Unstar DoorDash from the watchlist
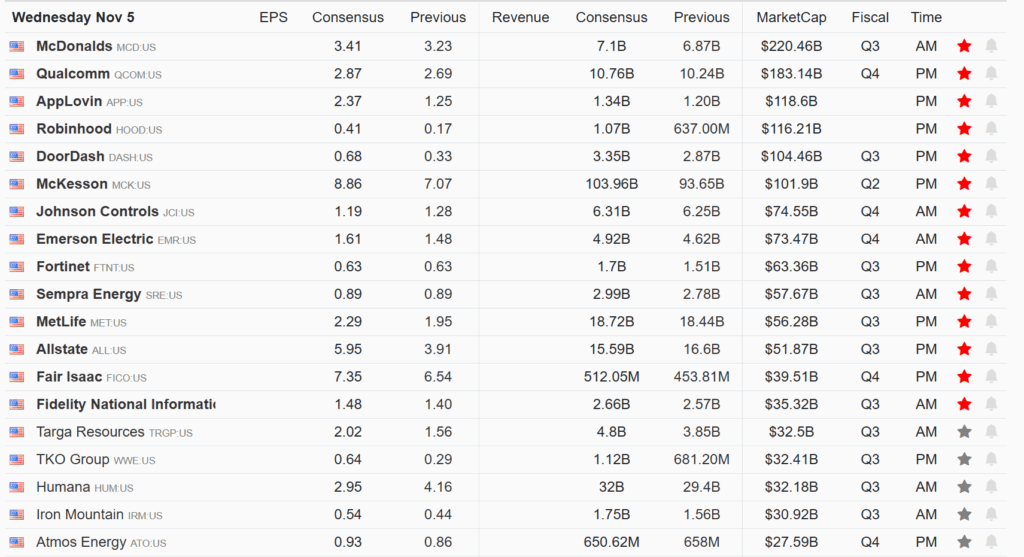 click(x=964, y=157)
